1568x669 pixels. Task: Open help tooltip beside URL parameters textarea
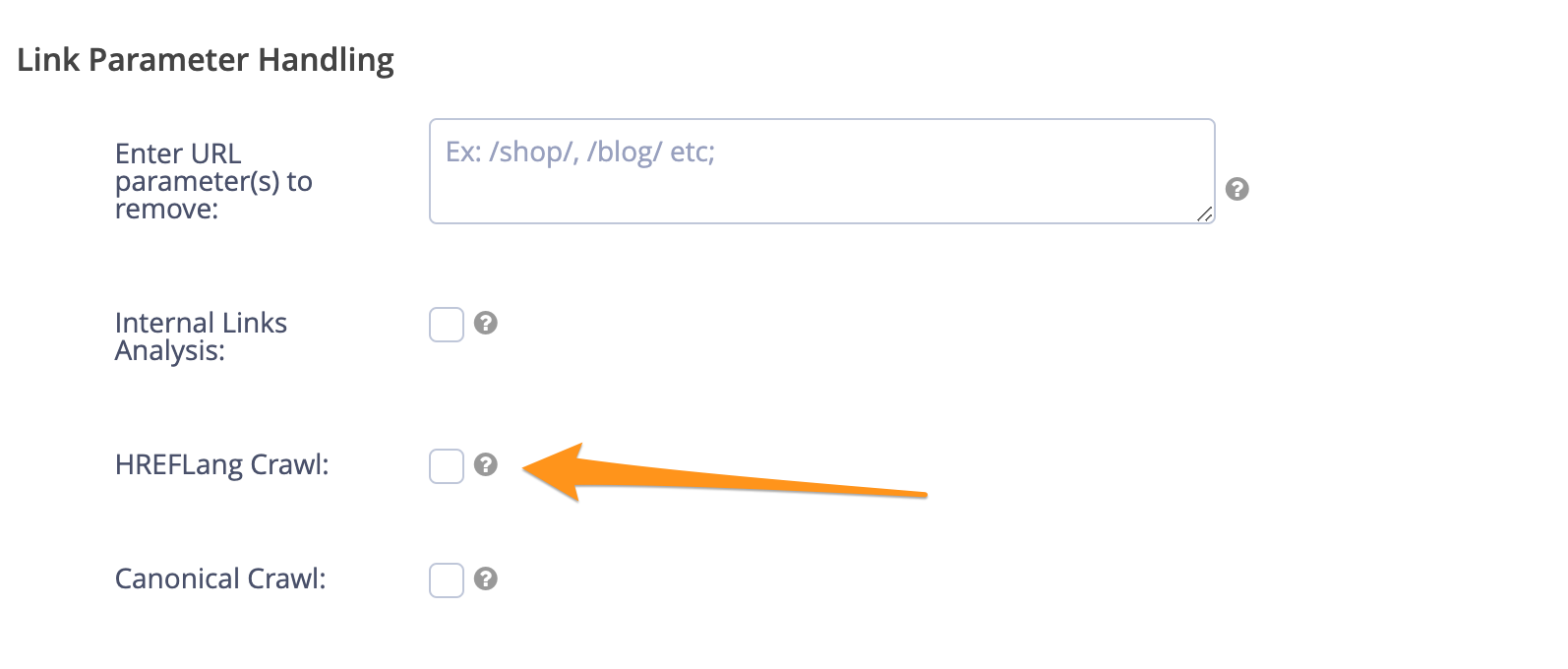1237,189
